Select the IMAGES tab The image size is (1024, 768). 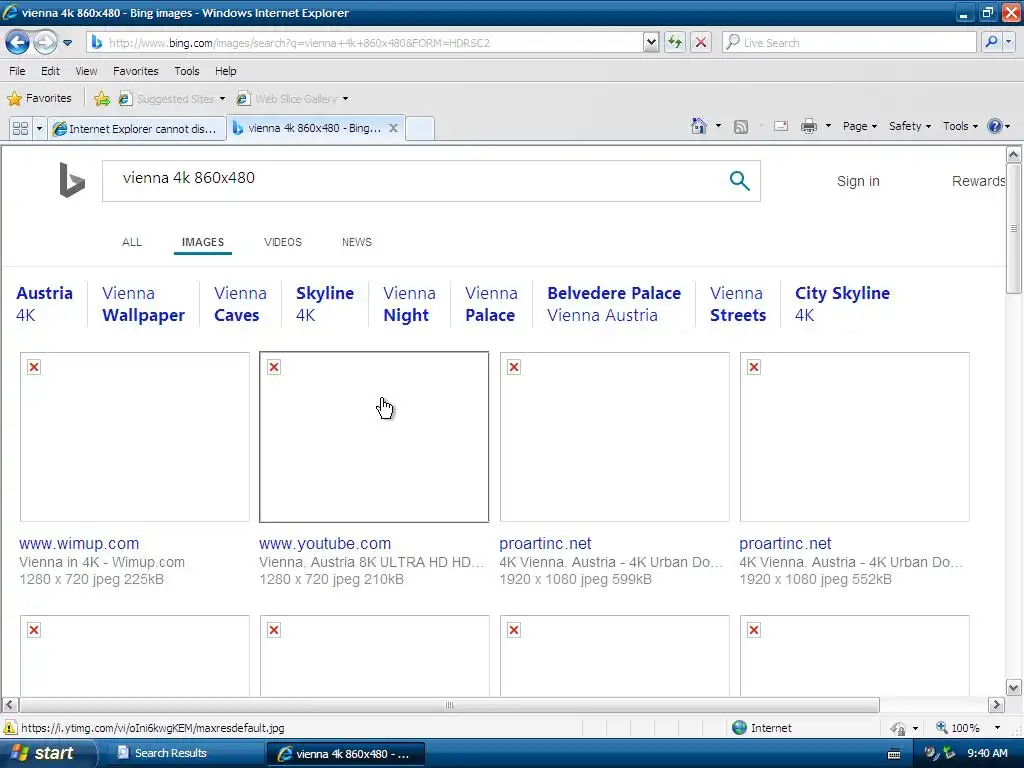[202, 242]
